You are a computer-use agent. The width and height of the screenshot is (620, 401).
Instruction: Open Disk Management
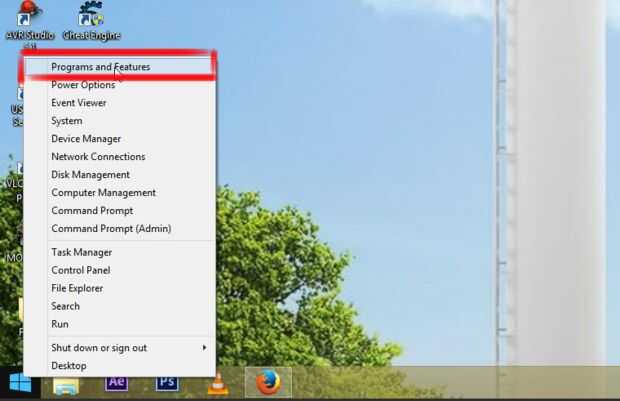[120, 174]
